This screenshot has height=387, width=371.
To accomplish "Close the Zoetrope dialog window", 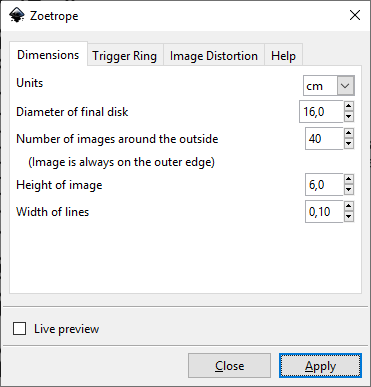I will pyautogui.click(x=355, y=15).
